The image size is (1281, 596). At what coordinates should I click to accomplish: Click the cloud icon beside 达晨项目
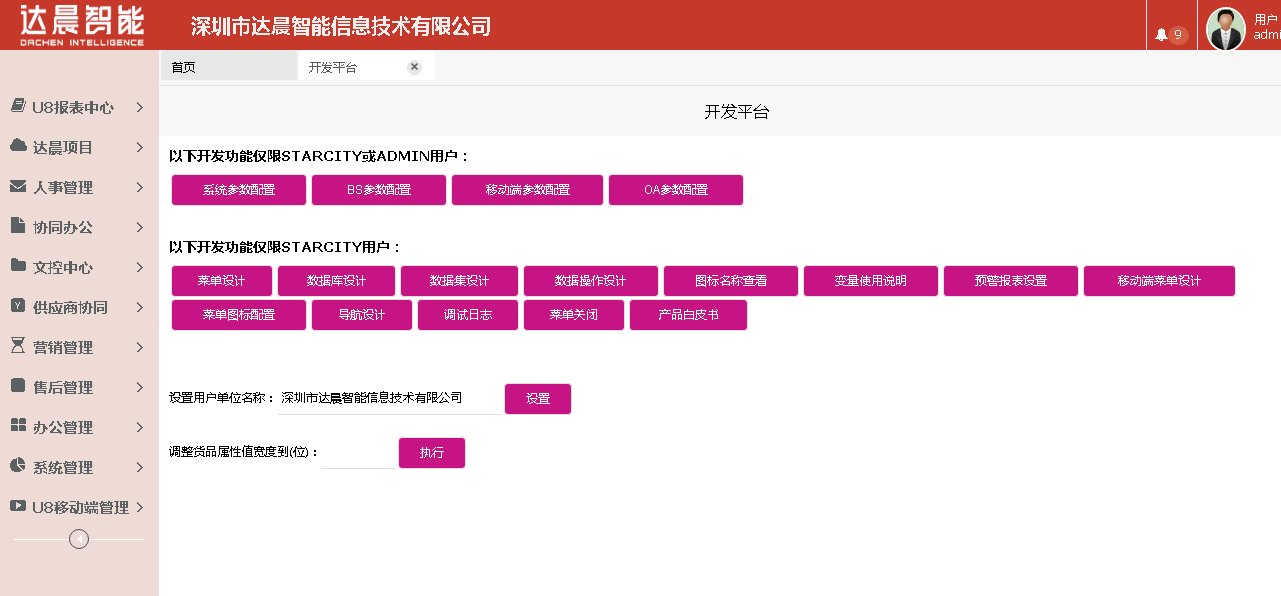coord(18,146)
